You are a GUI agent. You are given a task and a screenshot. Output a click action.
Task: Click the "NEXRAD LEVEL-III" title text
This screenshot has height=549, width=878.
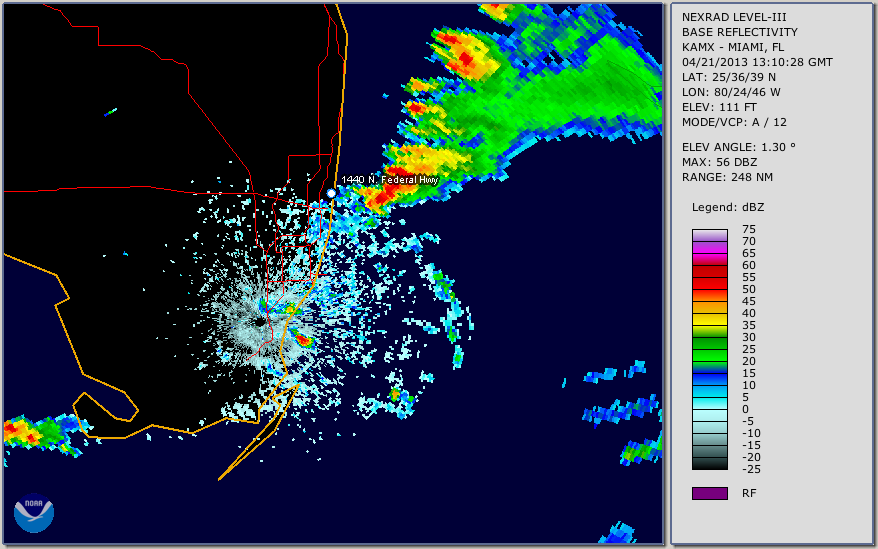734,17
